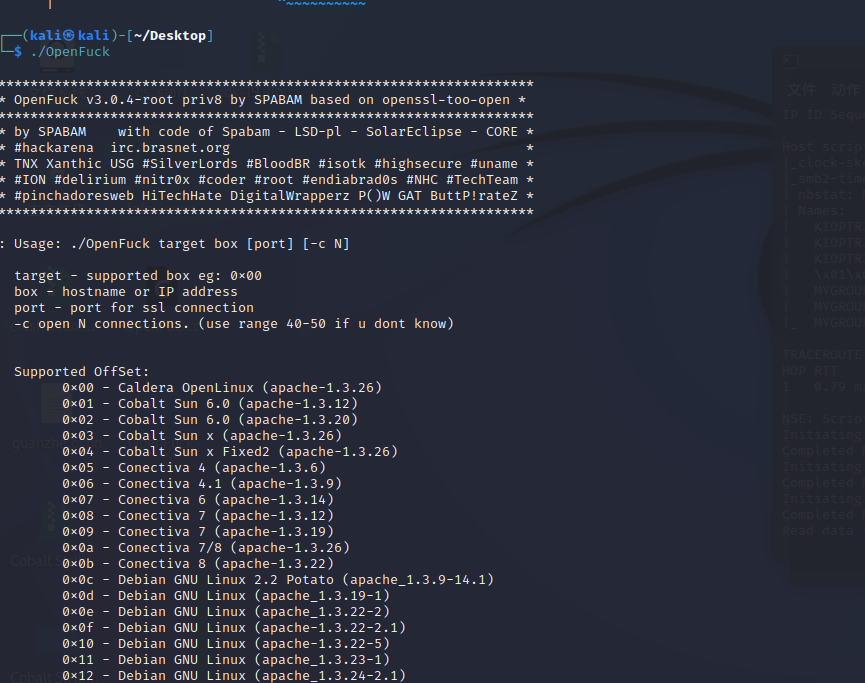Viewport: 865px width, 683px height.
Task: Click the 0x00 Caldera OpenLinux row
Action: click(x=222, y=388)
